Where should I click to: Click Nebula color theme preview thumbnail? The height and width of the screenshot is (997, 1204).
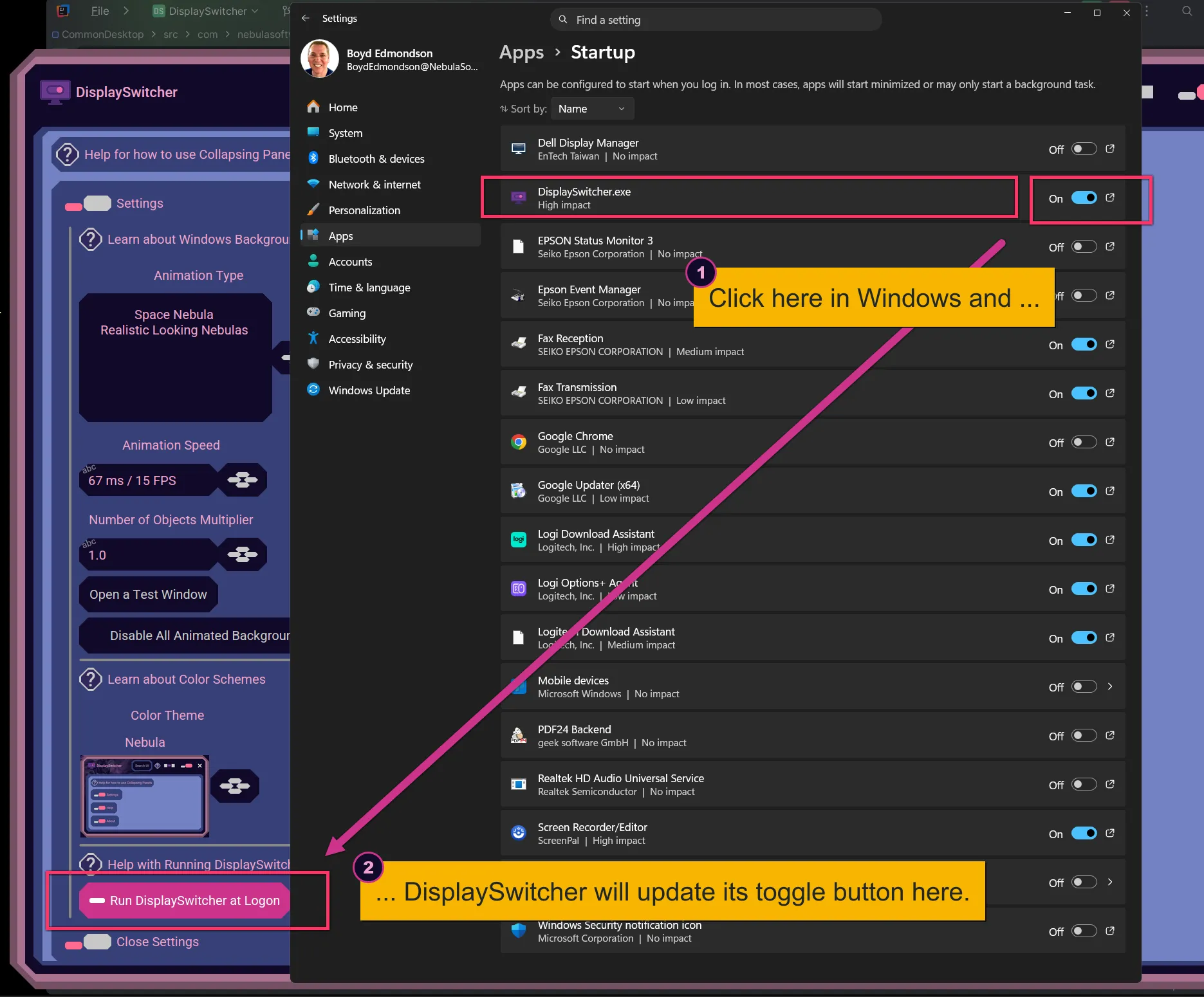click(145, 796)
